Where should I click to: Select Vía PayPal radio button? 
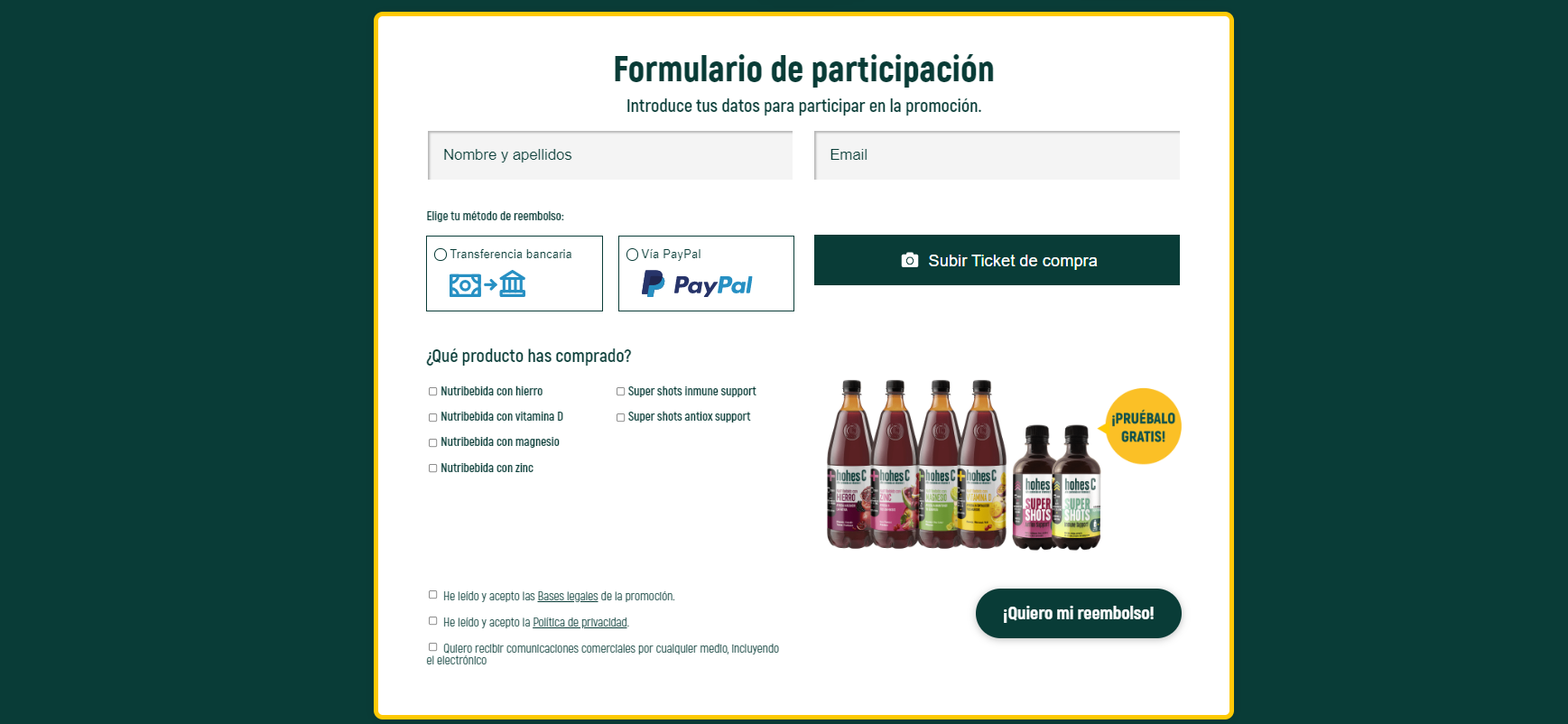pos(632,255)
